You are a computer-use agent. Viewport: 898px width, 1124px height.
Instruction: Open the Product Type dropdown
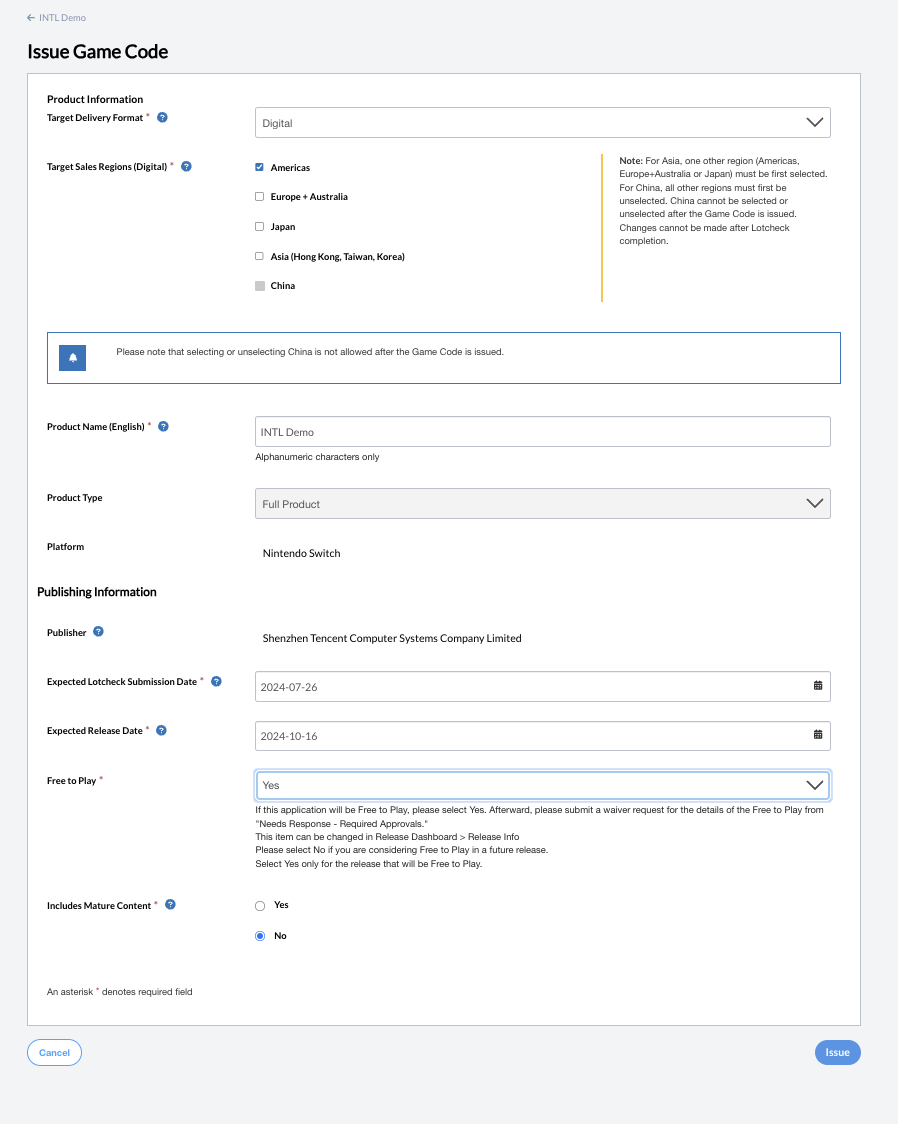[x=542, y=504]
